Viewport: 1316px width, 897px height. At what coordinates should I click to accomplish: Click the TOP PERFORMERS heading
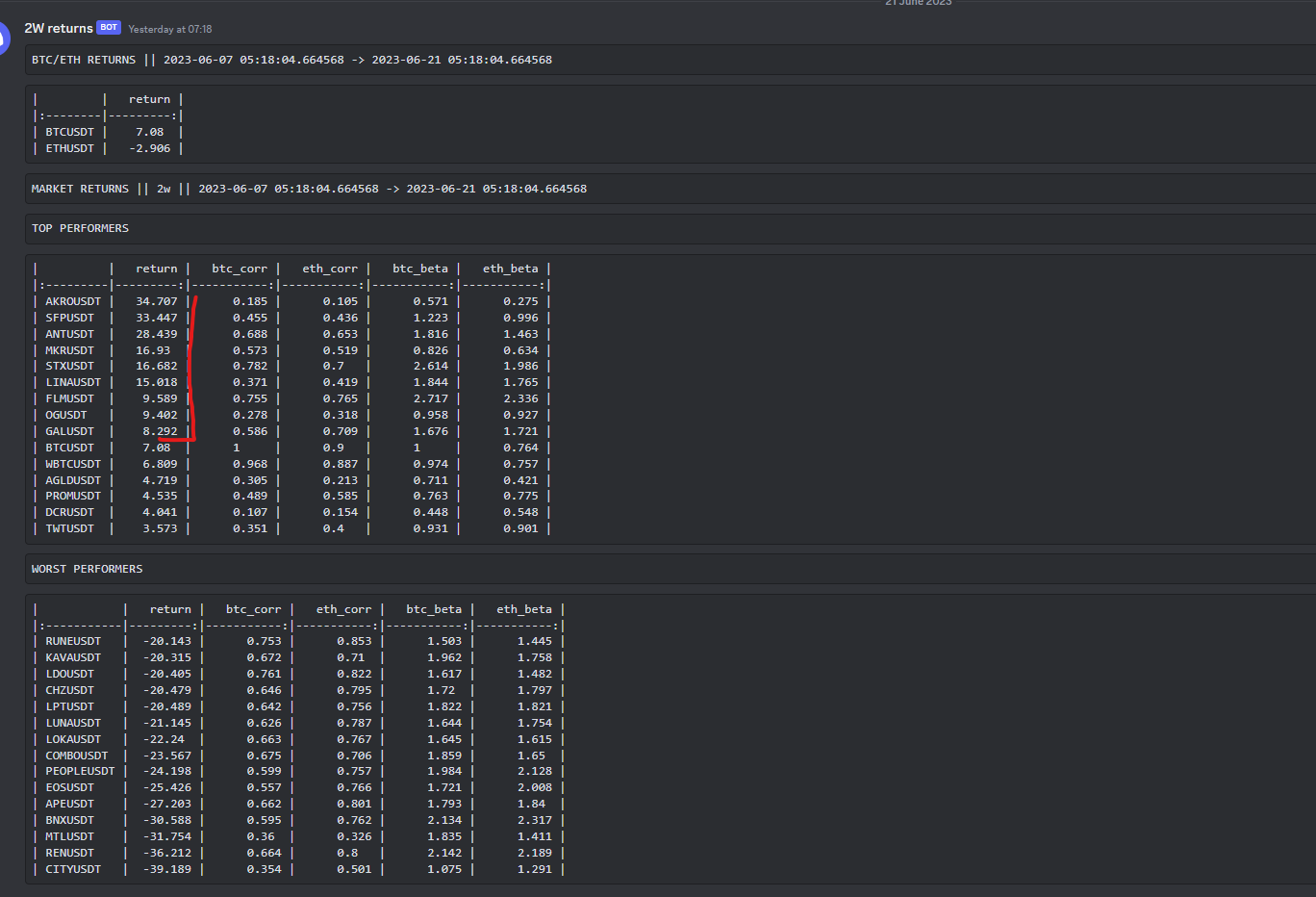coord(80,228)
